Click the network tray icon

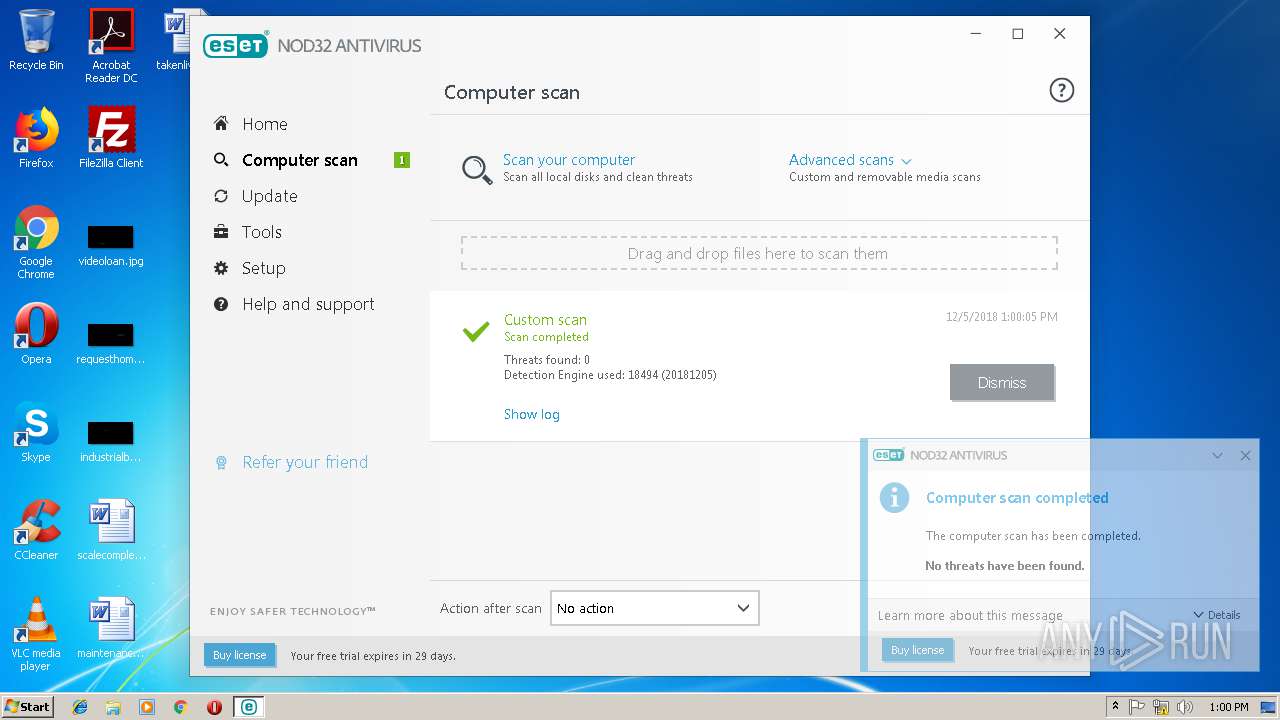tap(1161, 706)
